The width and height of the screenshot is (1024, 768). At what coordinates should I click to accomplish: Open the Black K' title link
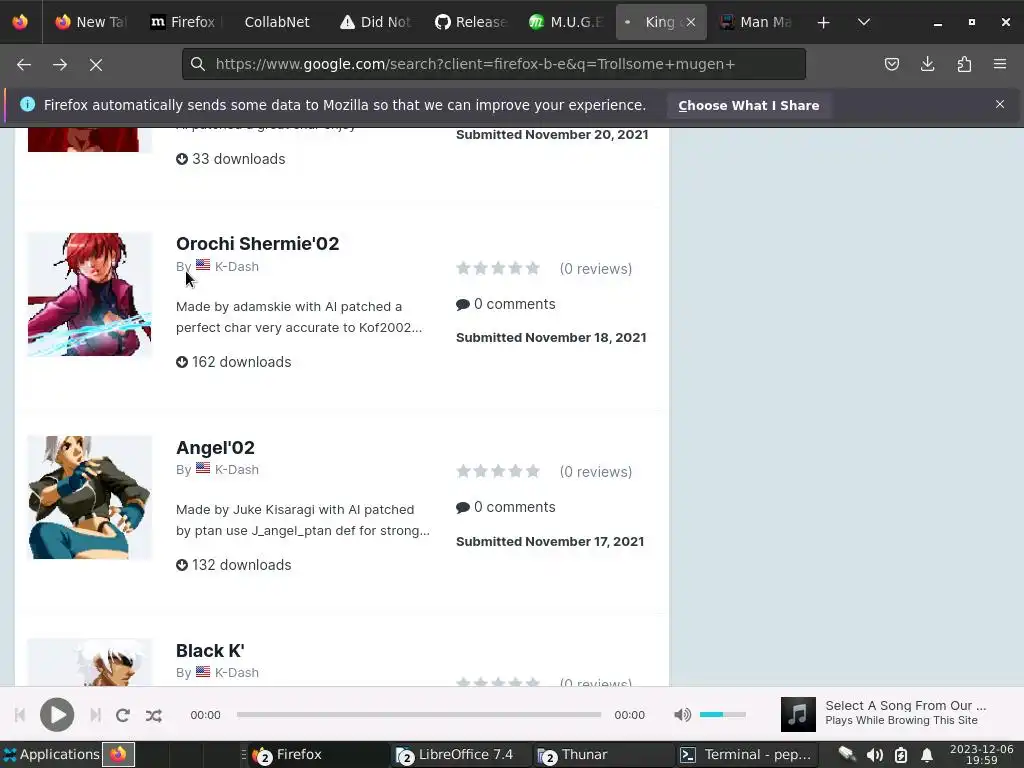point(210,650)
